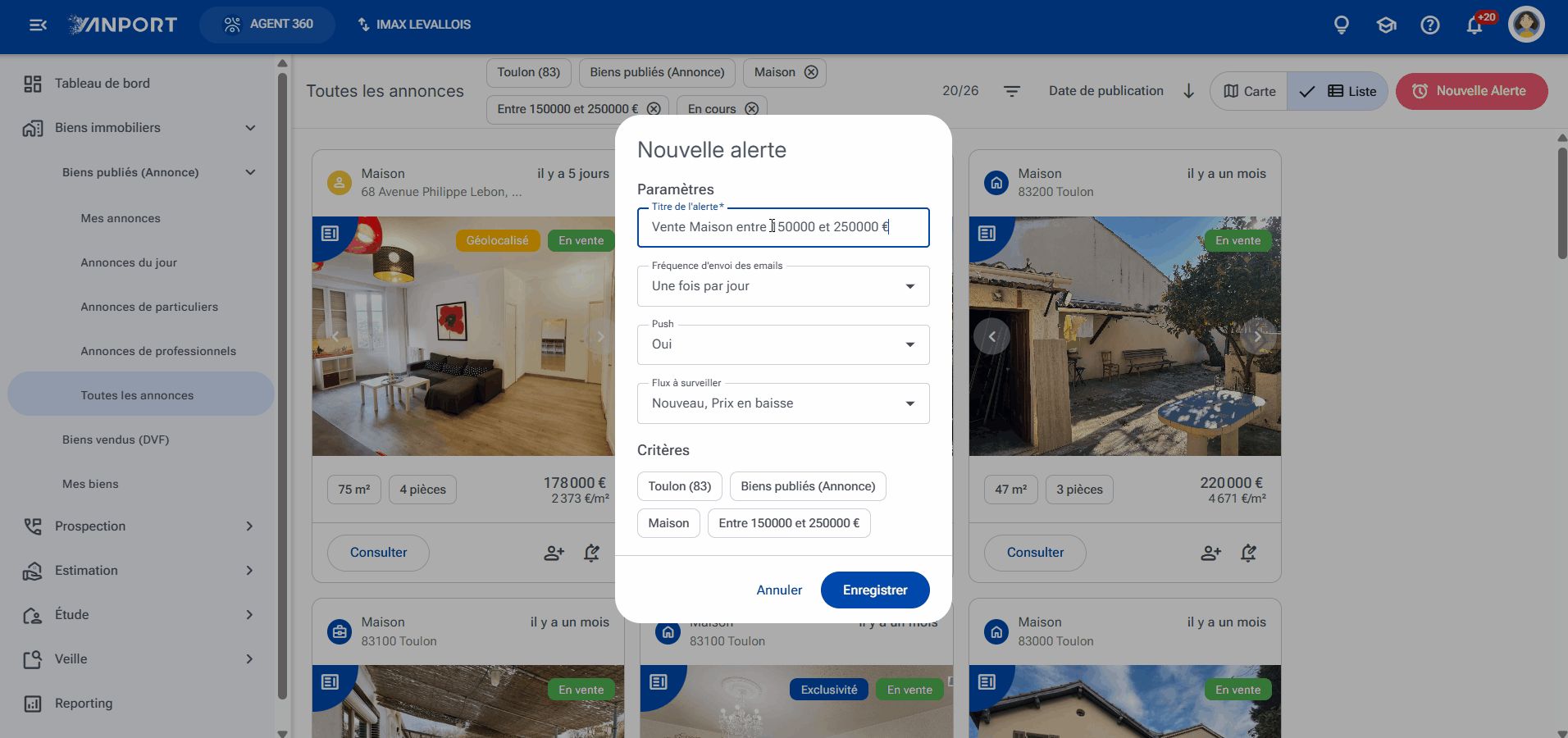The image size is (1568, 738).
Task: Expand the Prospection menu
Action: click(x=249, y=526)
